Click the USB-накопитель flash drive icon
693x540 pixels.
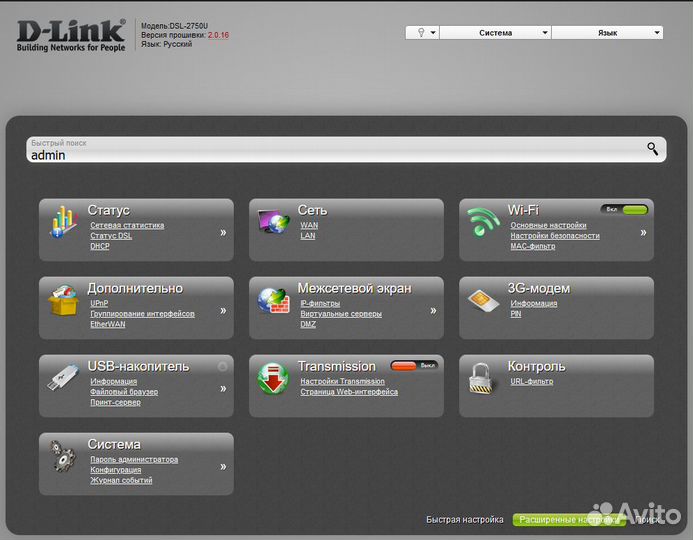coord(63,377)
